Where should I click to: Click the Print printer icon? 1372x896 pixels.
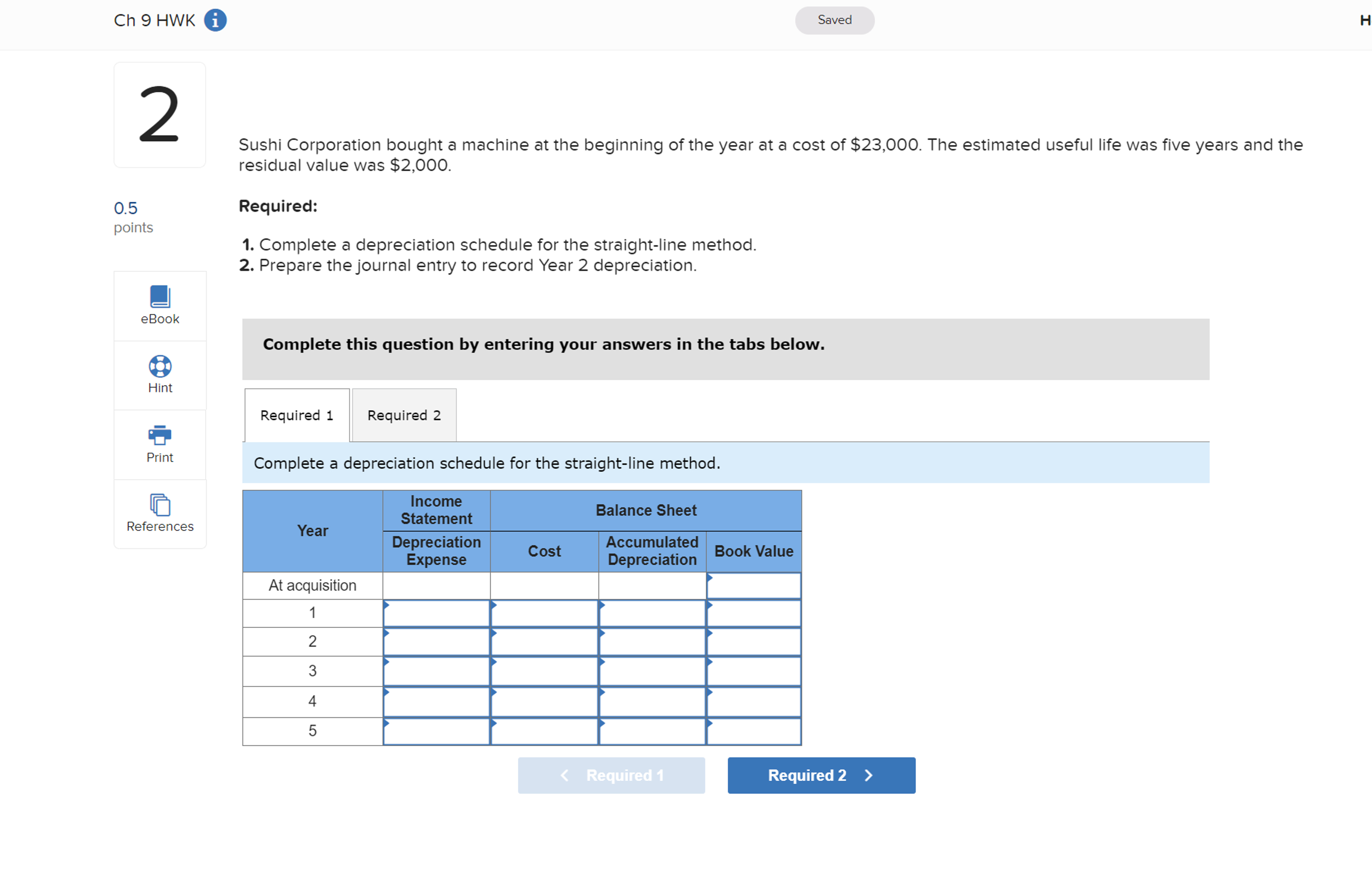point(160,435)
